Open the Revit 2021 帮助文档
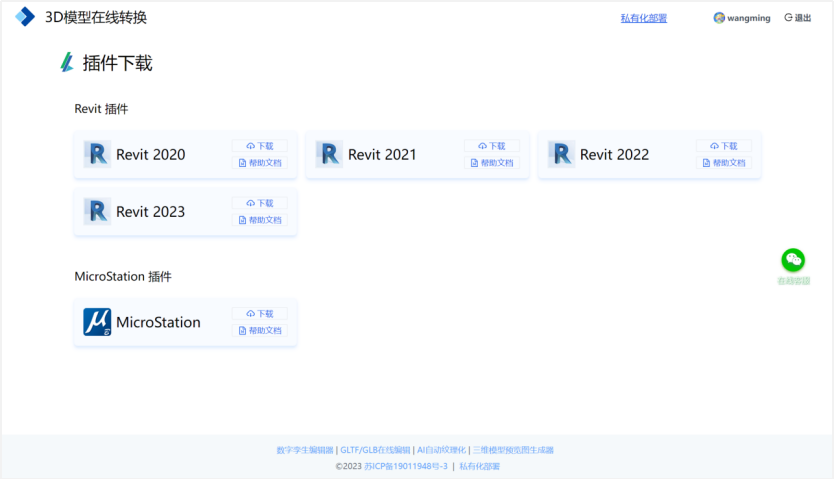The width and height of the screenshot is (834, 479). [491, 163]
